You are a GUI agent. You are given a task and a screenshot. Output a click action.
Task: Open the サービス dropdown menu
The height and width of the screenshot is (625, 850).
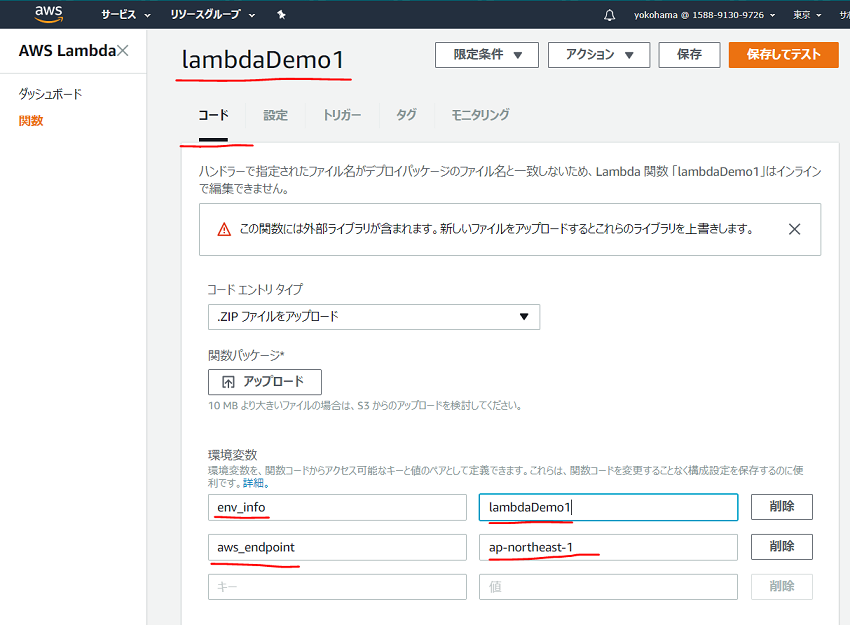126,15
